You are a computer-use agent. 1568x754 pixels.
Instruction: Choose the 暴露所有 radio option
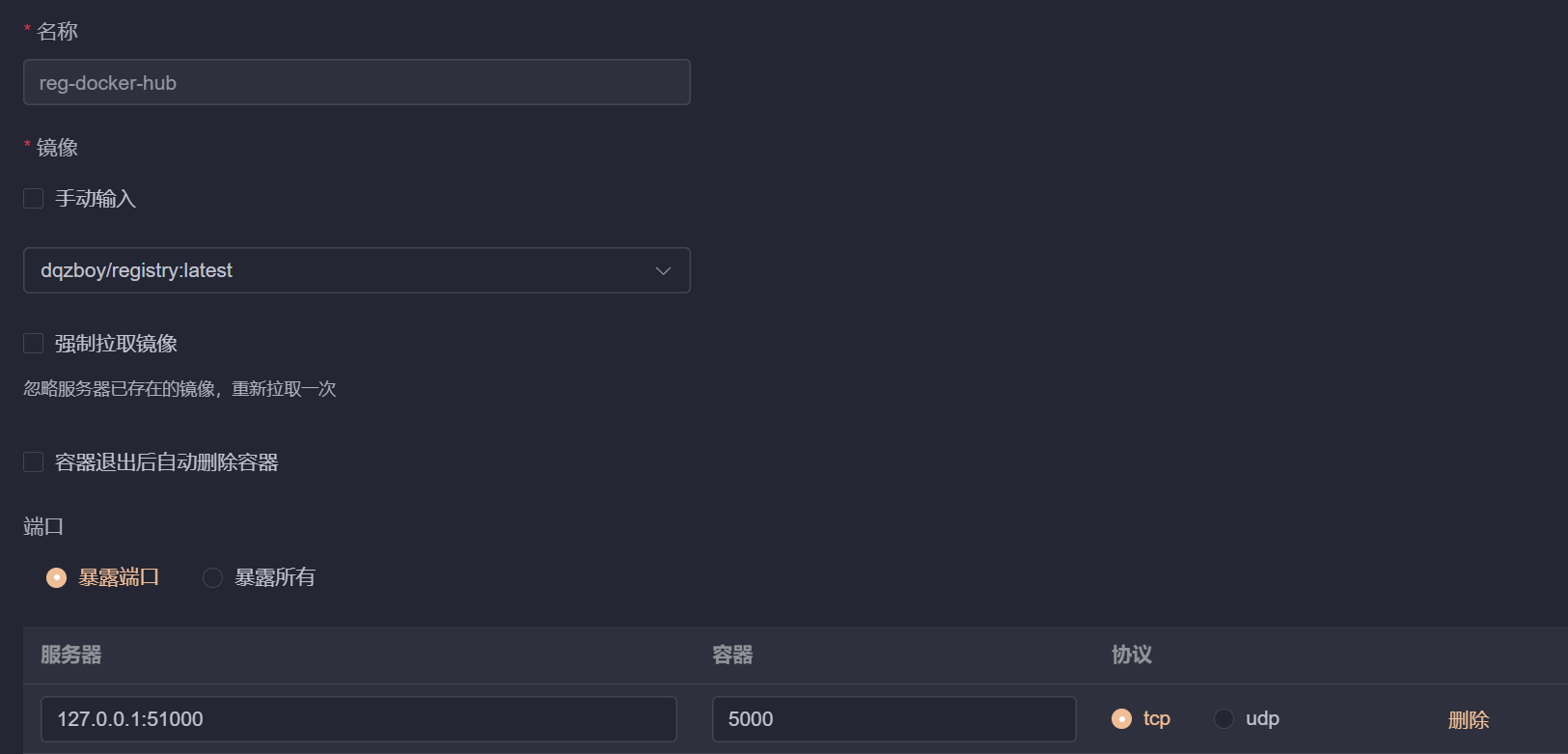(x=213, y=577)
